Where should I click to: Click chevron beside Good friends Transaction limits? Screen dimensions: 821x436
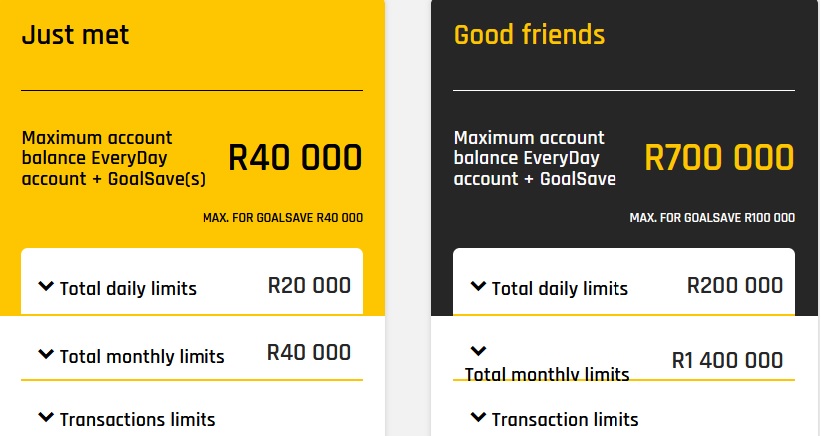[477, 417]
